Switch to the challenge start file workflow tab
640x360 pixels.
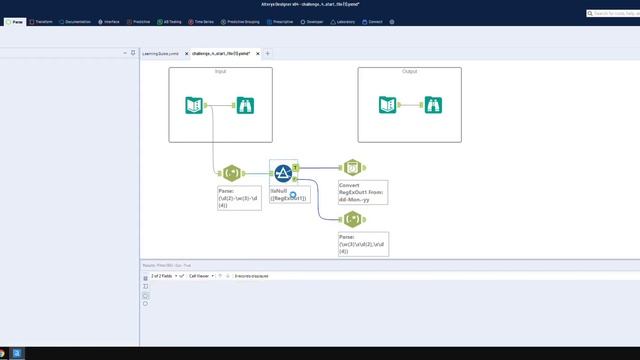[x=221, y=53]
